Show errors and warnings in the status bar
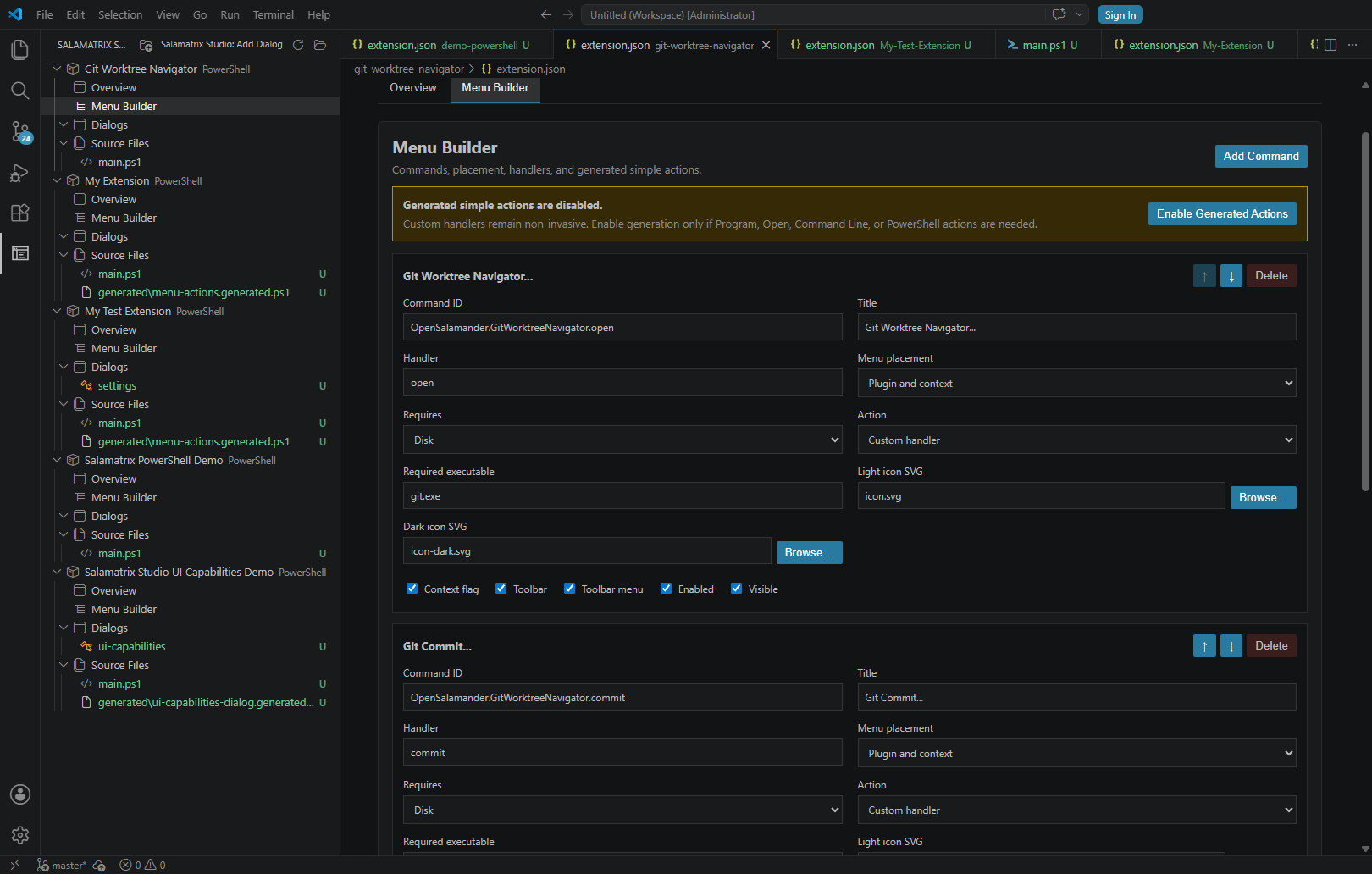The height and width of the screenshot is (874, 1372). [x=142, y=865]
